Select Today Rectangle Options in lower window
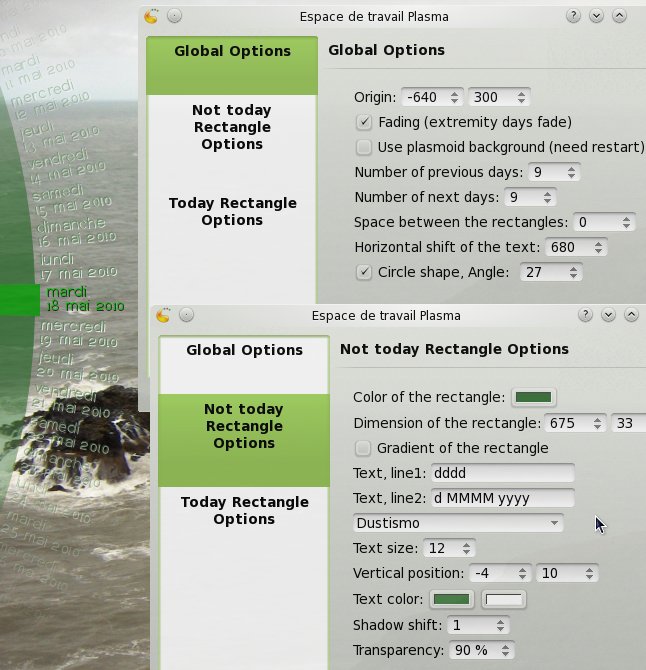The height and width of the screenshot is (670, 646). [244, 510]
